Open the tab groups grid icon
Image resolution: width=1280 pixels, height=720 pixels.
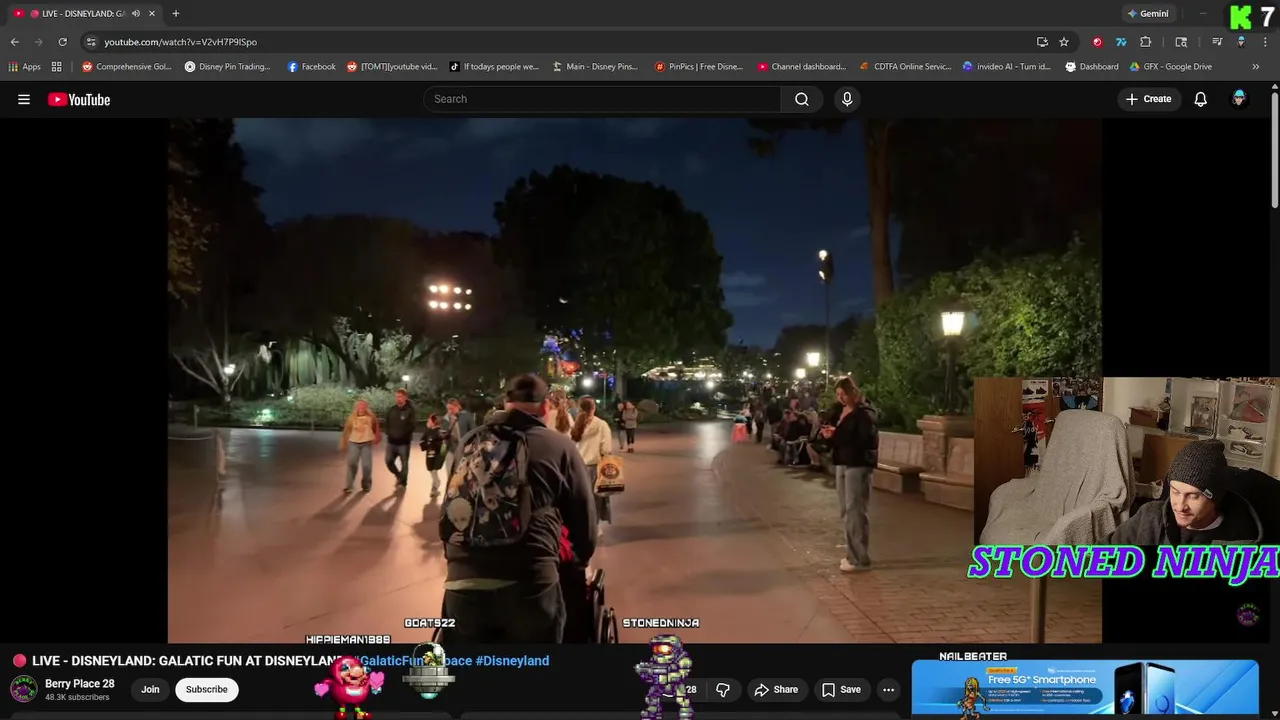57,67
